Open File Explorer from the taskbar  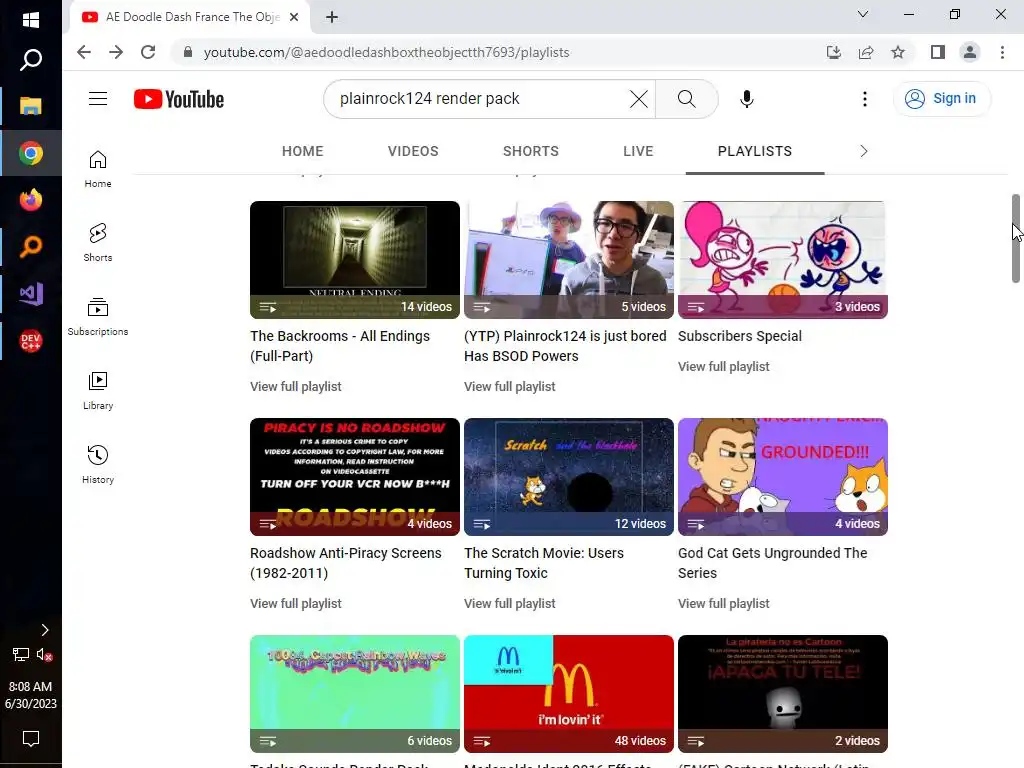click(31, 106)
